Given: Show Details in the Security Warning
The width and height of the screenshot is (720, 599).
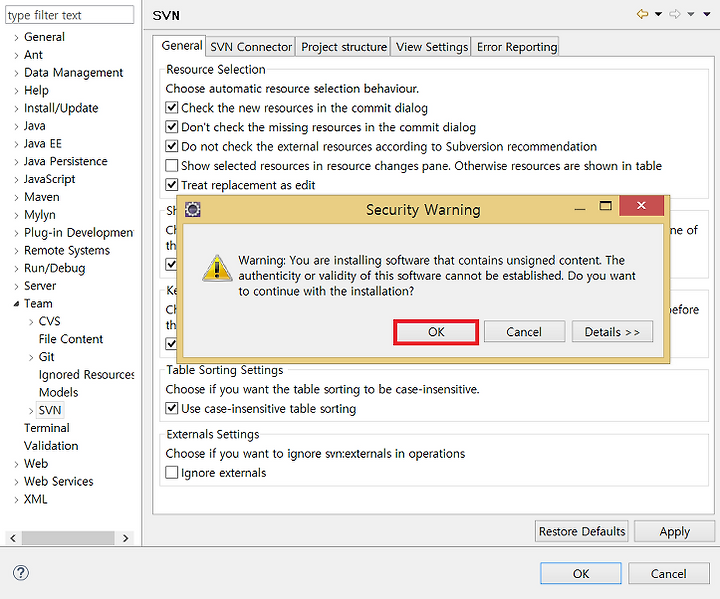Looking at the screenshot, I should 612,332.
